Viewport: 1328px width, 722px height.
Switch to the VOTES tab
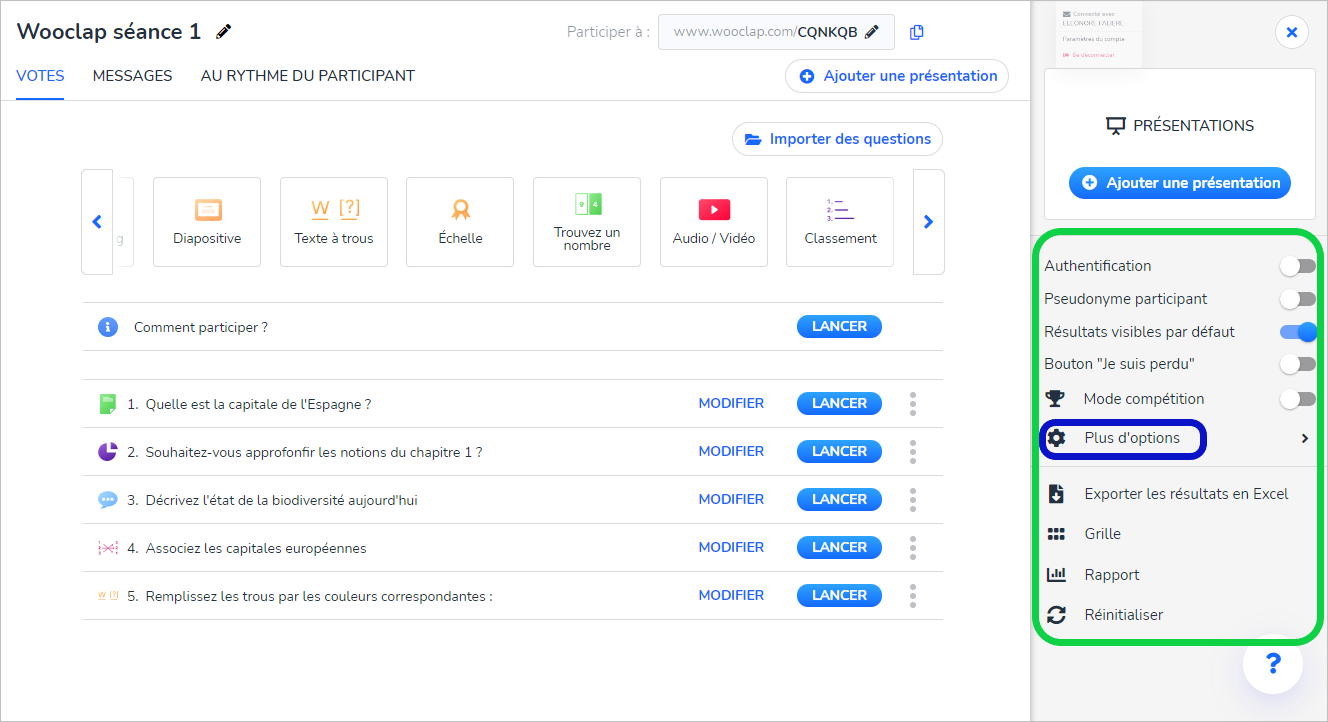(x=40, y=76)
